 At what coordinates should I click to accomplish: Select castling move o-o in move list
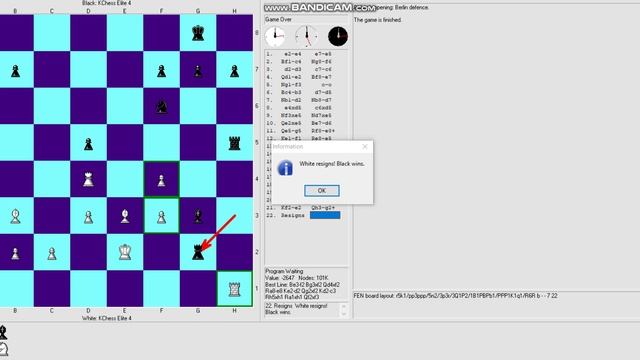coord(327,85)
